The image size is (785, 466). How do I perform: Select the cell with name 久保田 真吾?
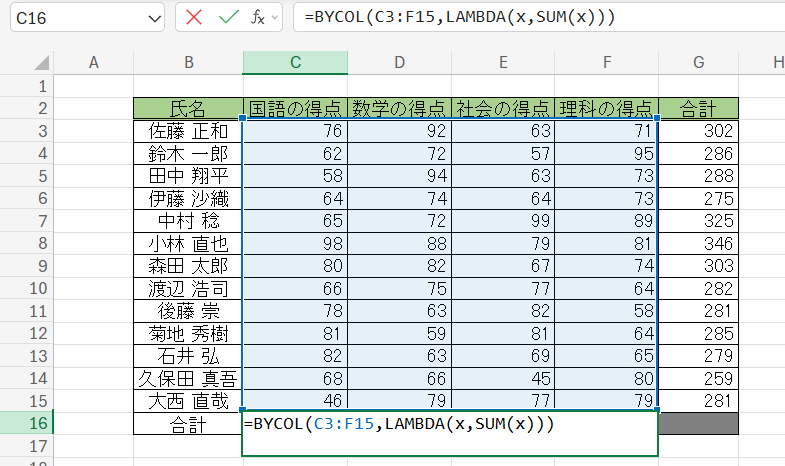(x=188, y=378)
